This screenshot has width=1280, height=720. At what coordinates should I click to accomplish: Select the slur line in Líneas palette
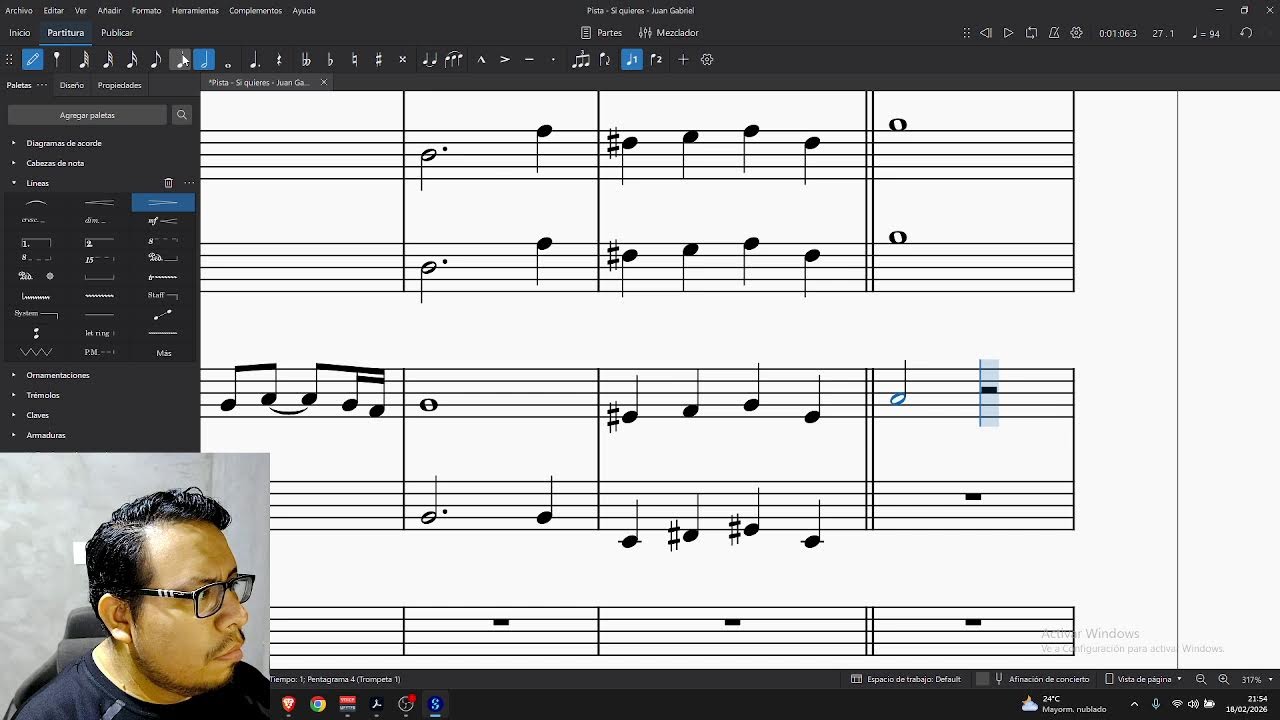(x=36, y=203)
